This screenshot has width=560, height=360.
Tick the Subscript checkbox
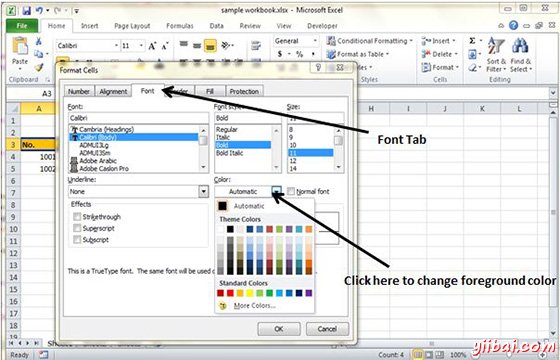click(77, 240)
